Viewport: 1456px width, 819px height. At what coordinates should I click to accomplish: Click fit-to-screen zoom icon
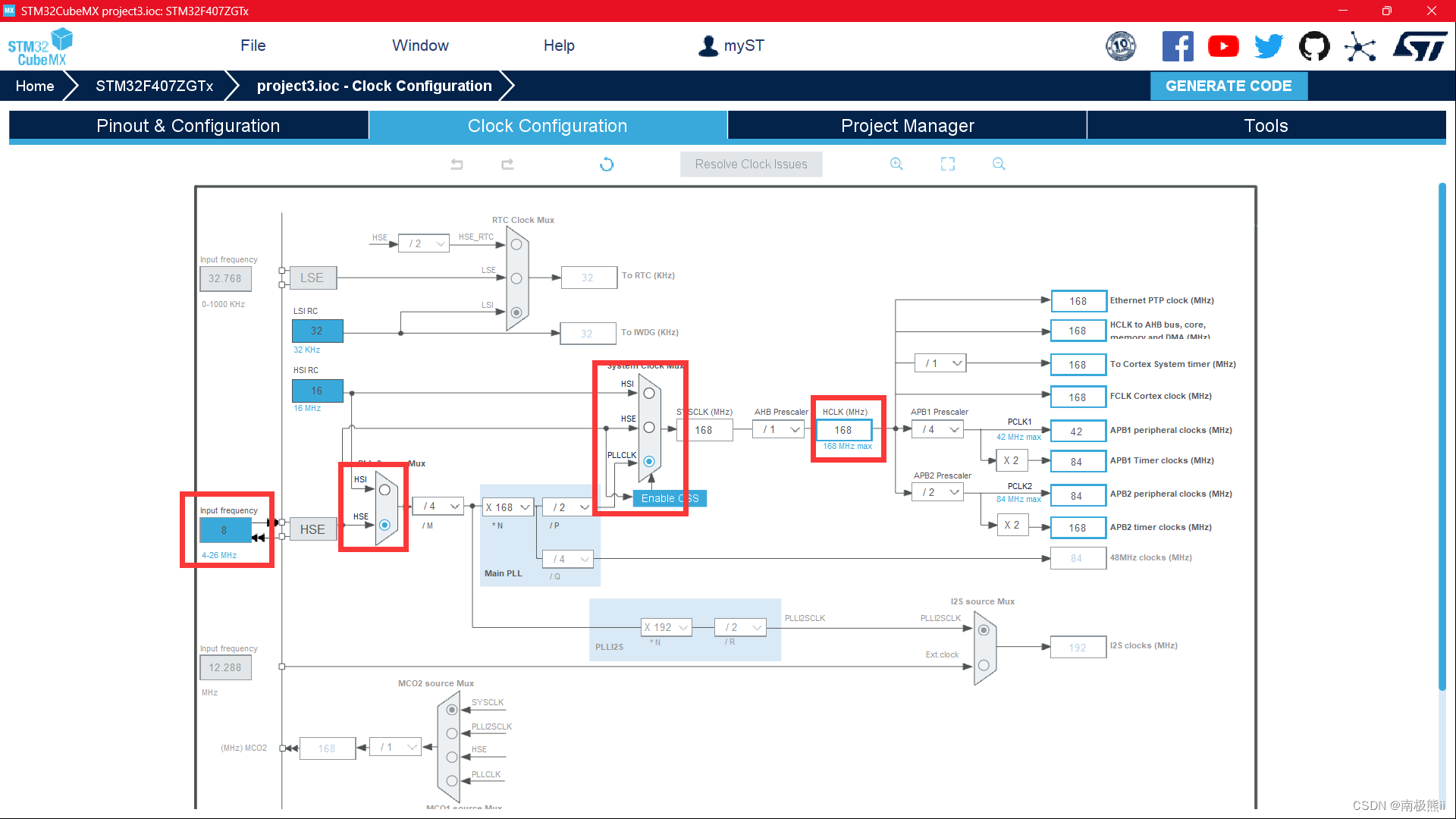pyautogui.click(x=948, y=164)
